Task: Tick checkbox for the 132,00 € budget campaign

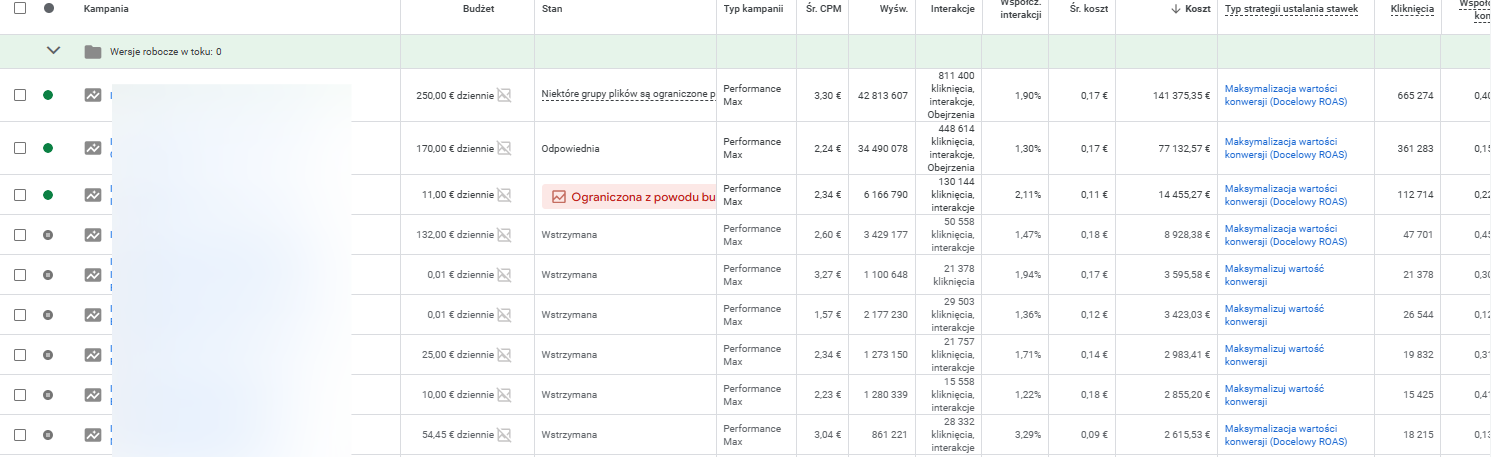Action: 20,235
